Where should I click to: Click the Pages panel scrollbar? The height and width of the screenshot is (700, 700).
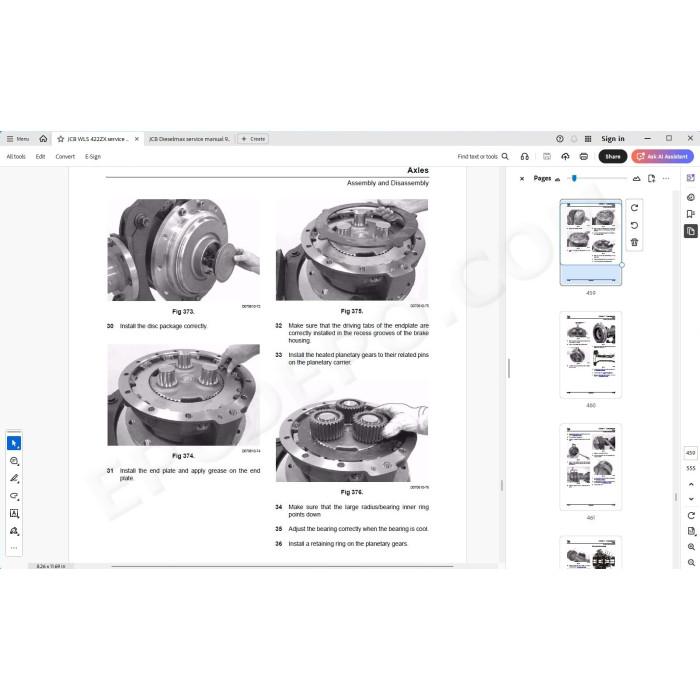676,496
